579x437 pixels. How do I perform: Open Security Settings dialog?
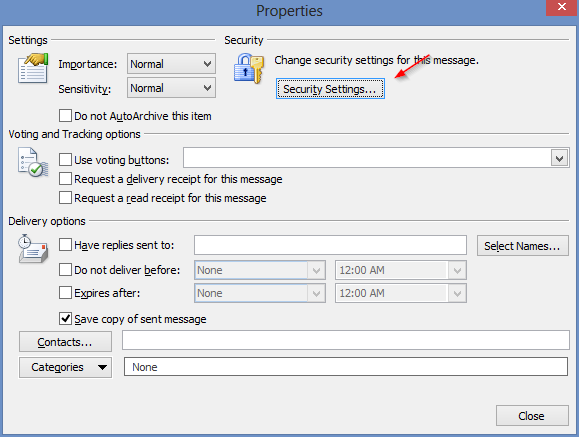point(330,89)
